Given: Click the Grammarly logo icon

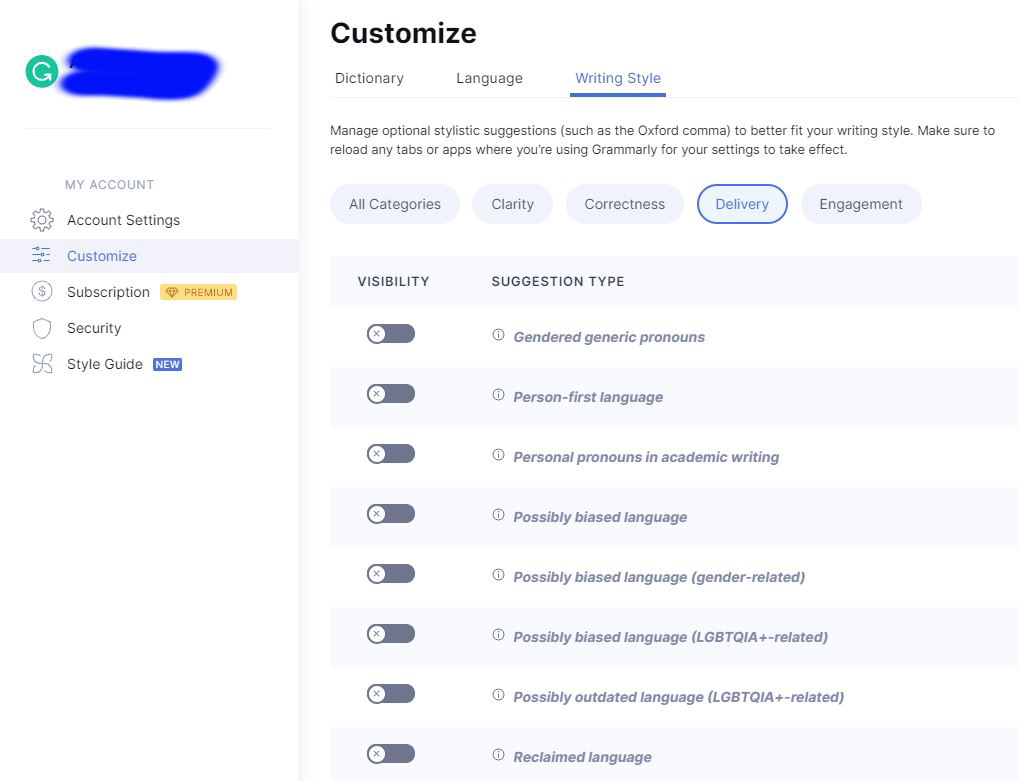Looking at the screenshot, I should pos(42,71).
